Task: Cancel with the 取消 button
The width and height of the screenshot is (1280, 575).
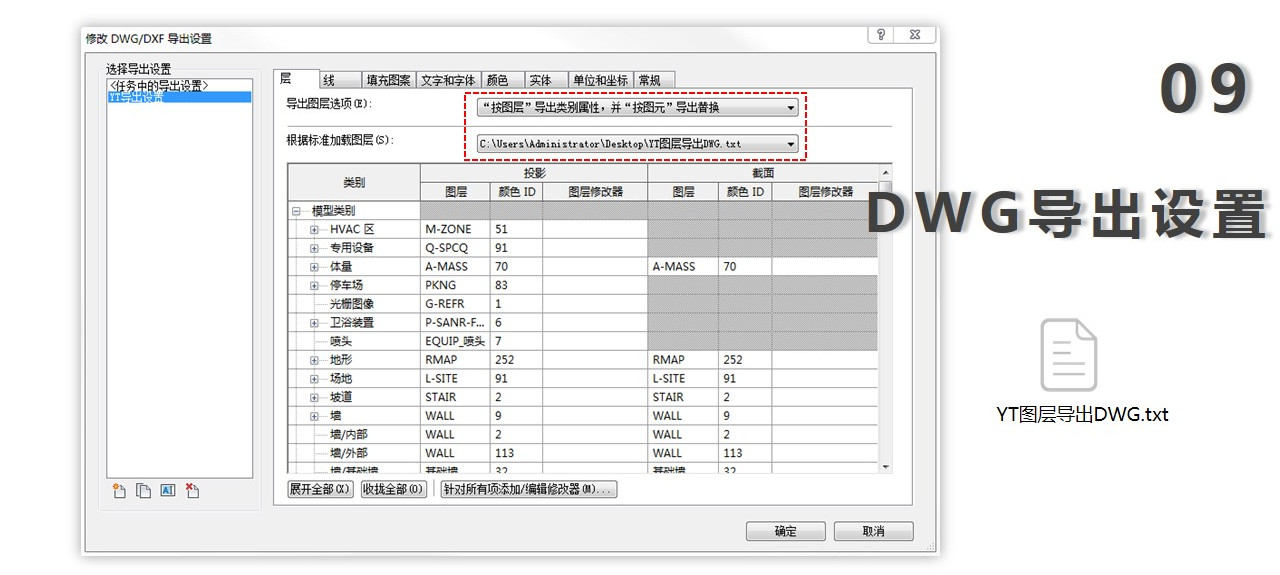Action: [873, 531]
